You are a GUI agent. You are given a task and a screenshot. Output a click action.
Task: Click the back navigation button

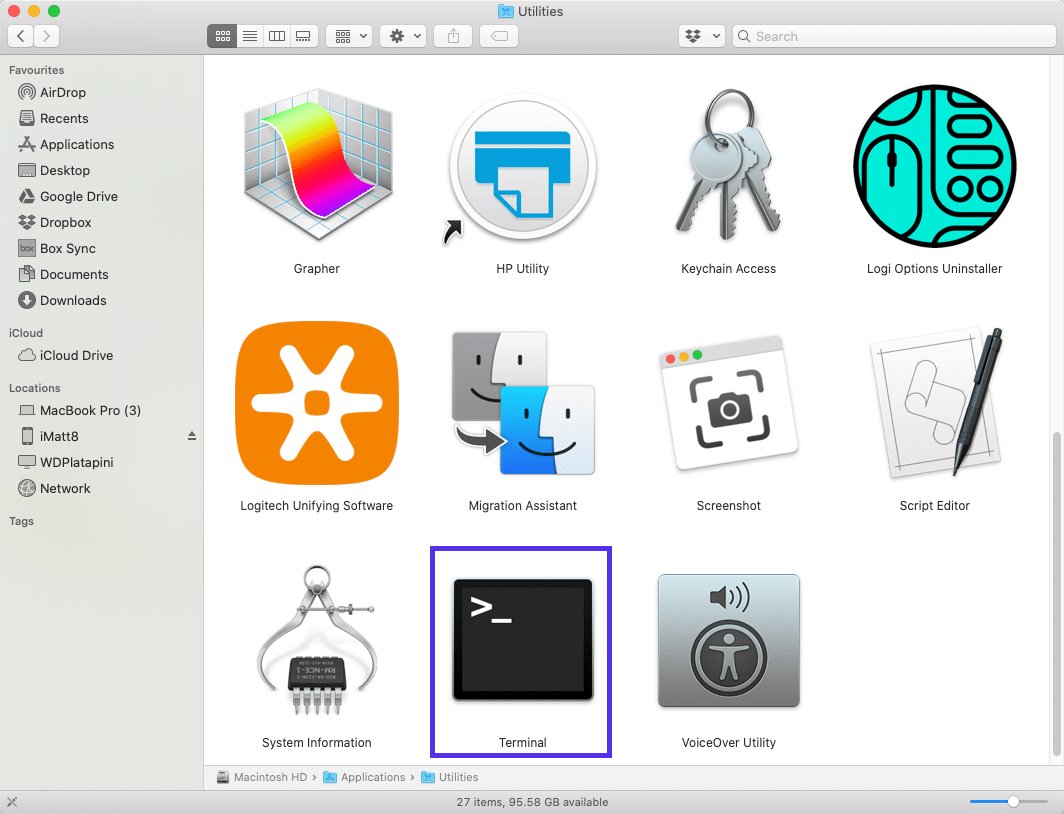[20, 36]
